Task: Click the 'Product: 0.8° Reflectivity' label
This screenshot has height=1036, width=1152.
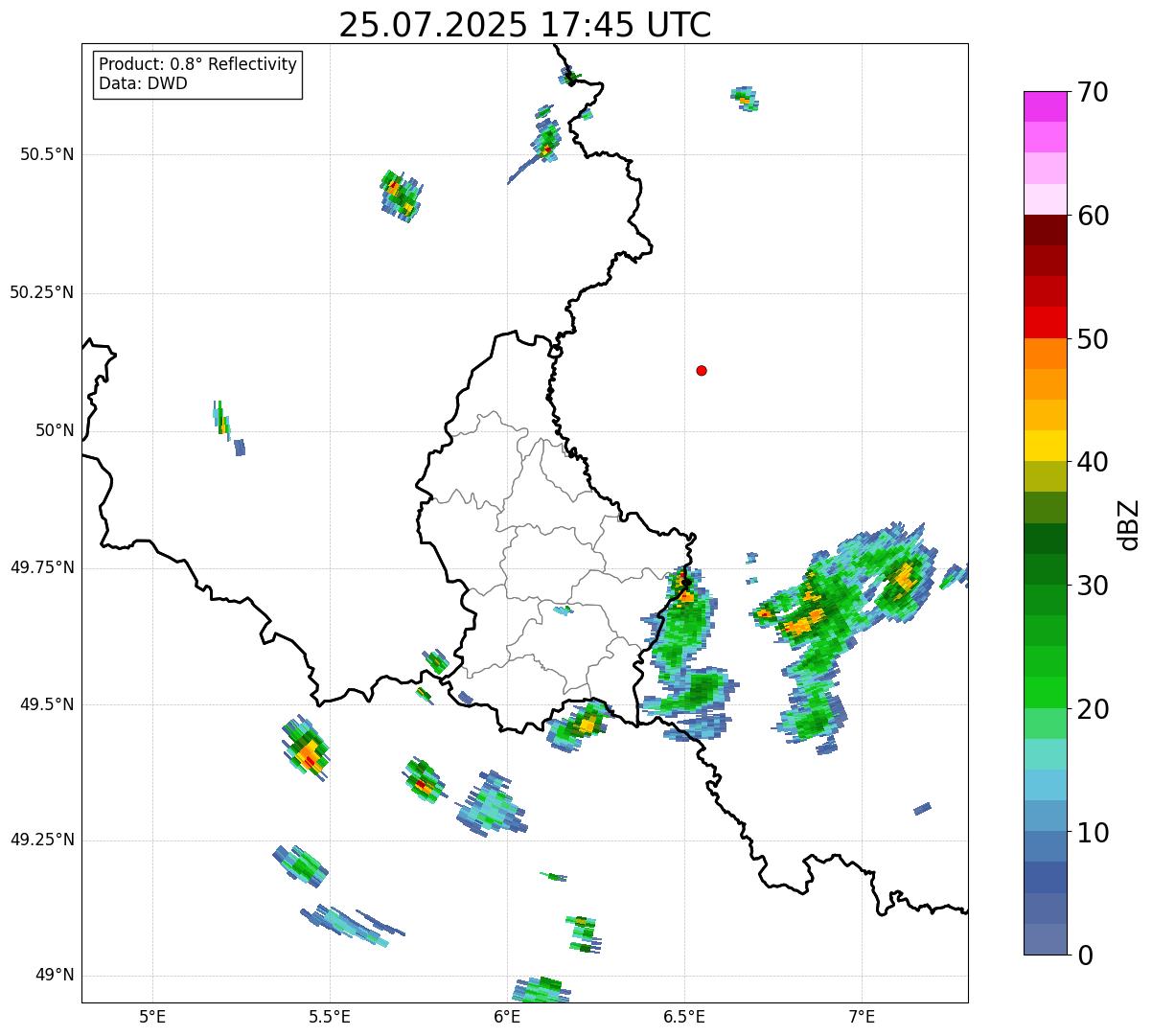Action: click(198, 64)
